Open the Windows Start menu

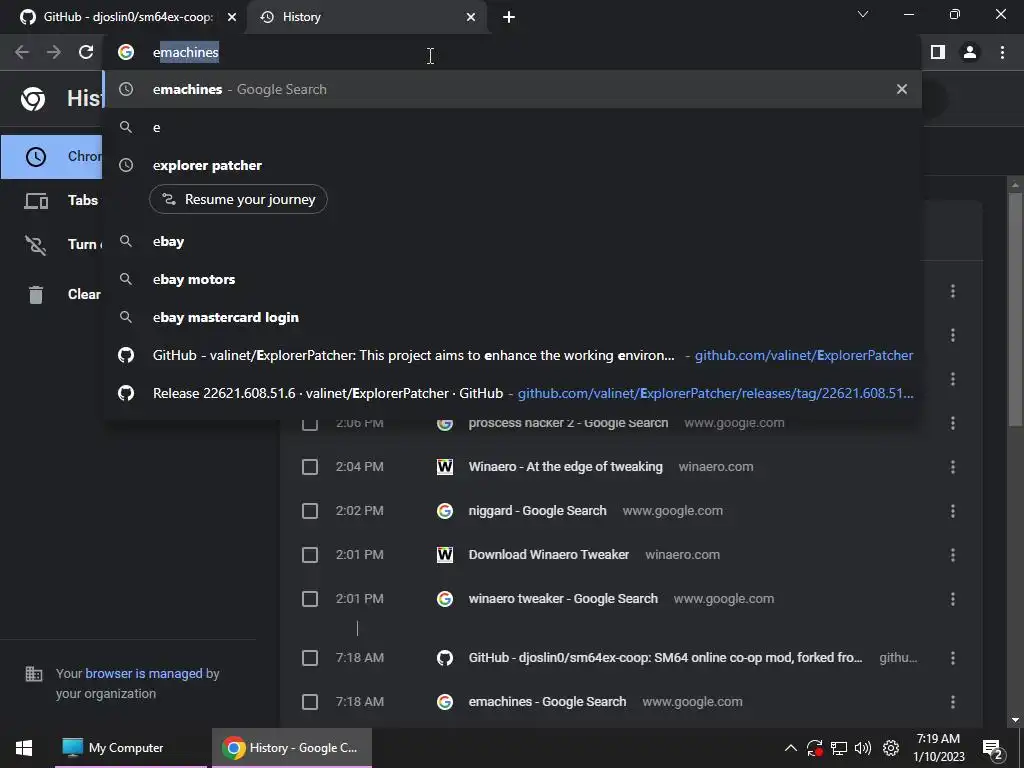[x=24, y=748]
